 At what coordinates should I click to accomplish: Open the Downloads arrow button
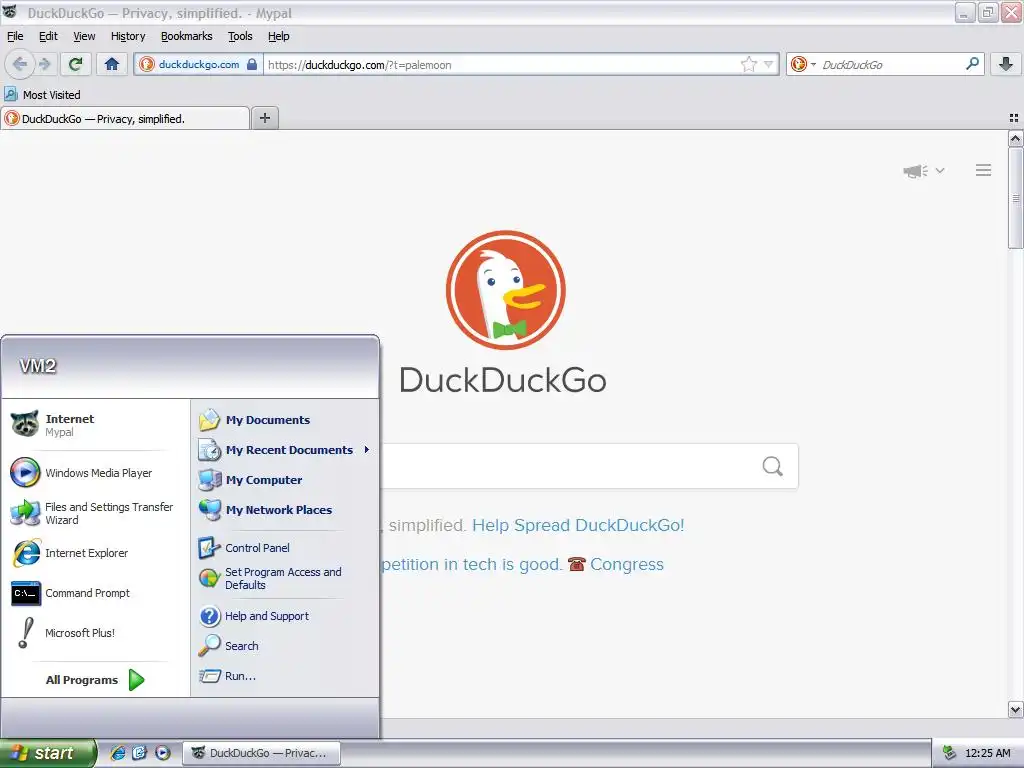click(1006, 64)
